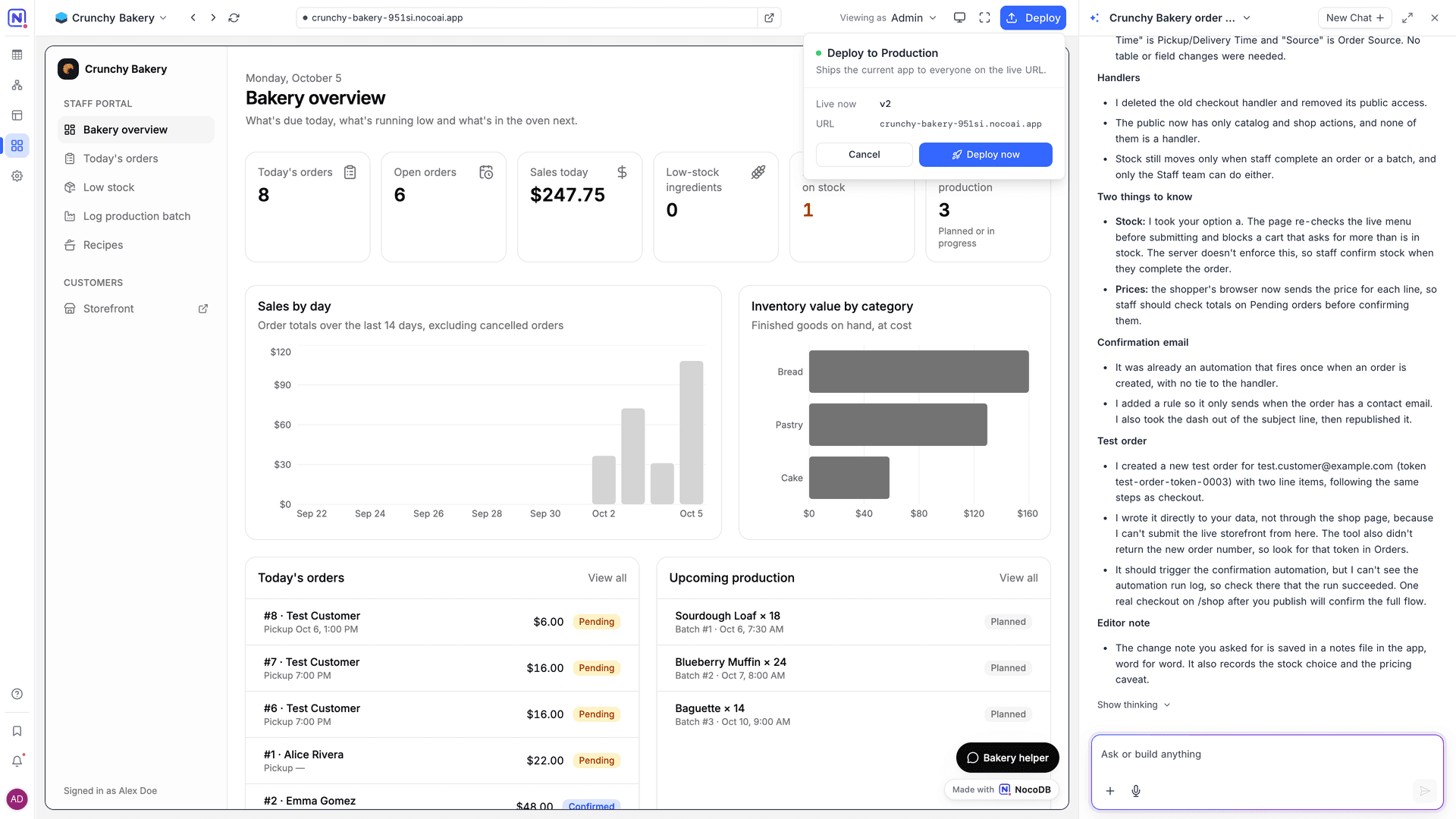Start a New Chat
The image size is (1456, 819).
pyautogui.click(x=1354, y=17)
